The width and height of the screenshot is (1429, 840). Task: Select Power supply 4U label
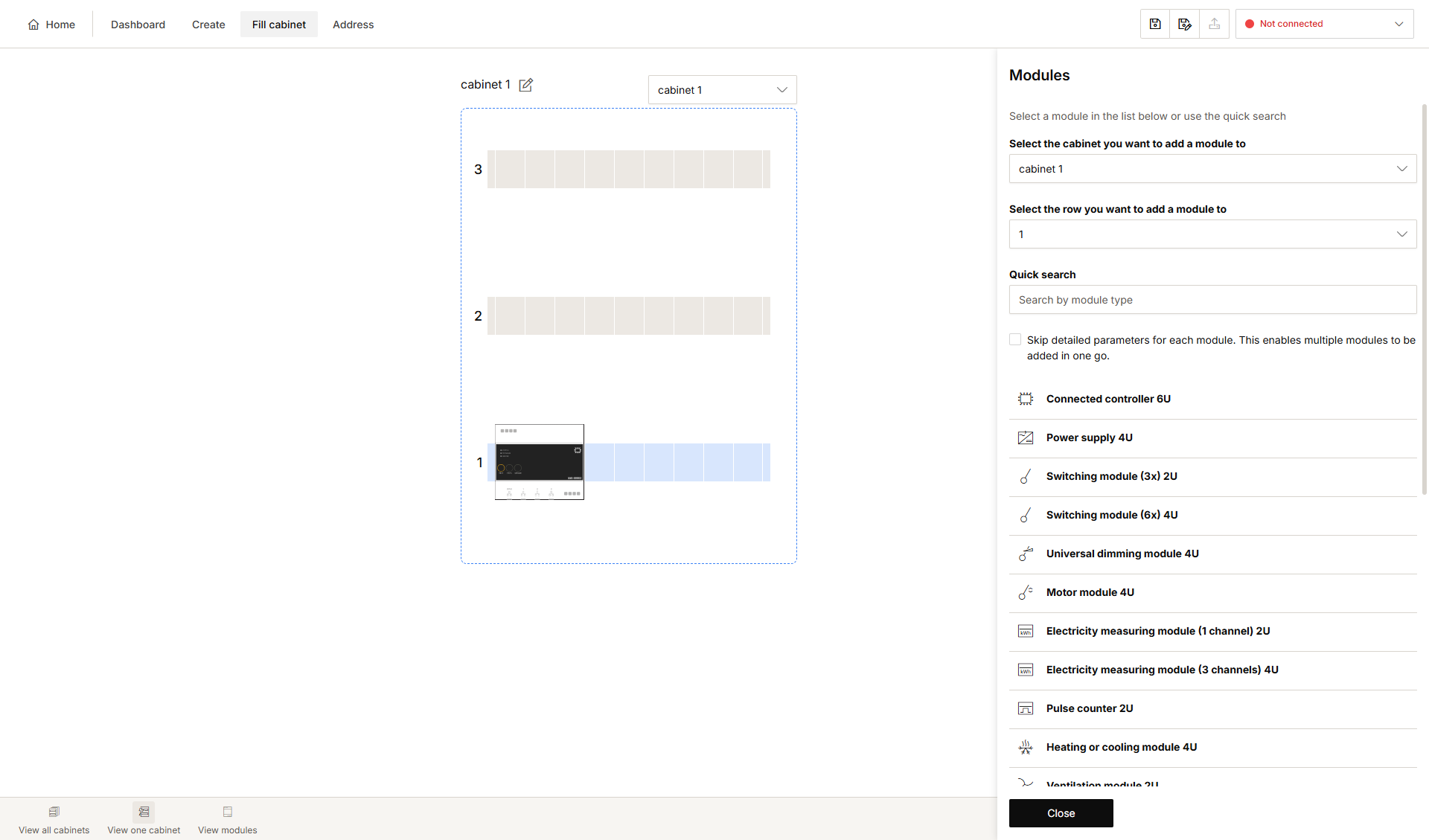(1090, 437)
